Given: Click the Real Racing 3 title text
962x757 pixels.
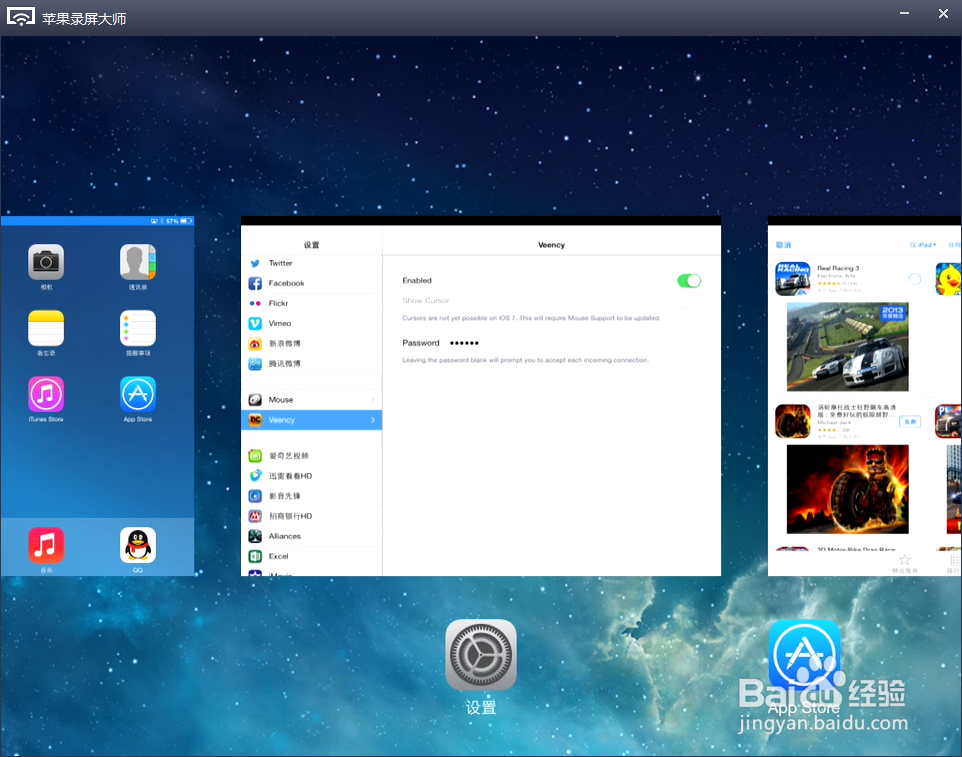Looking at the screenshot, I should 838,268.
